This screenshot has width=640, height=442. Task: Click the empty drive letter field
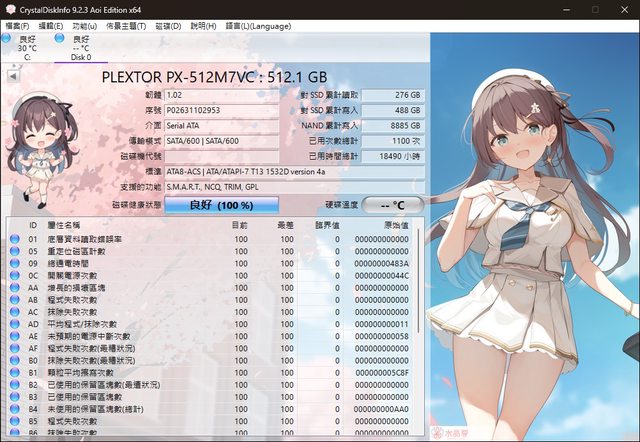click(x=222, y=156)
